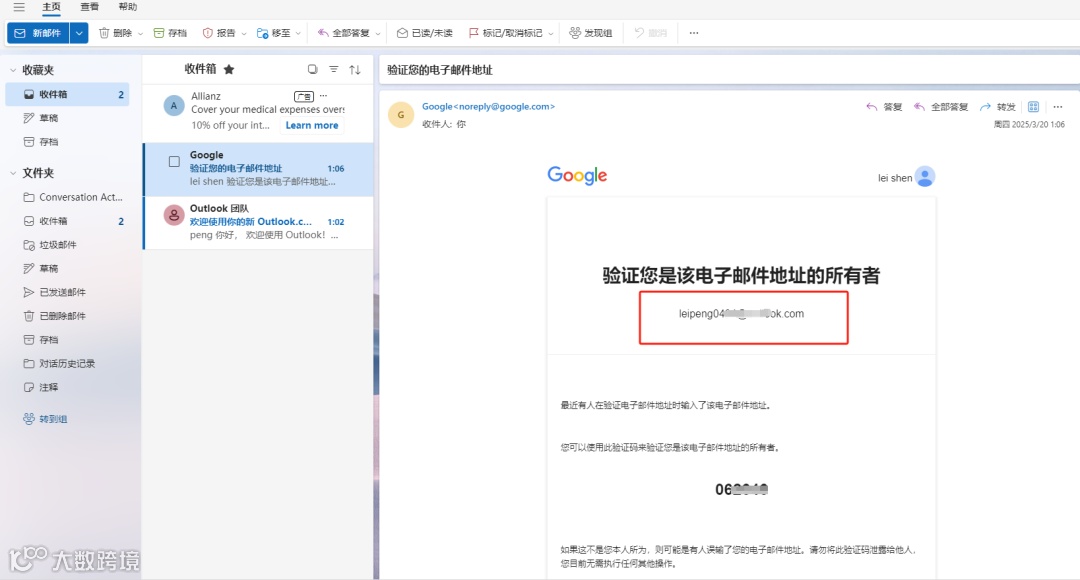The height and width of the screenshot is (580, 1080).
Task: Select 收件箱 under 收藏夹
Action: tap(67, 94)
